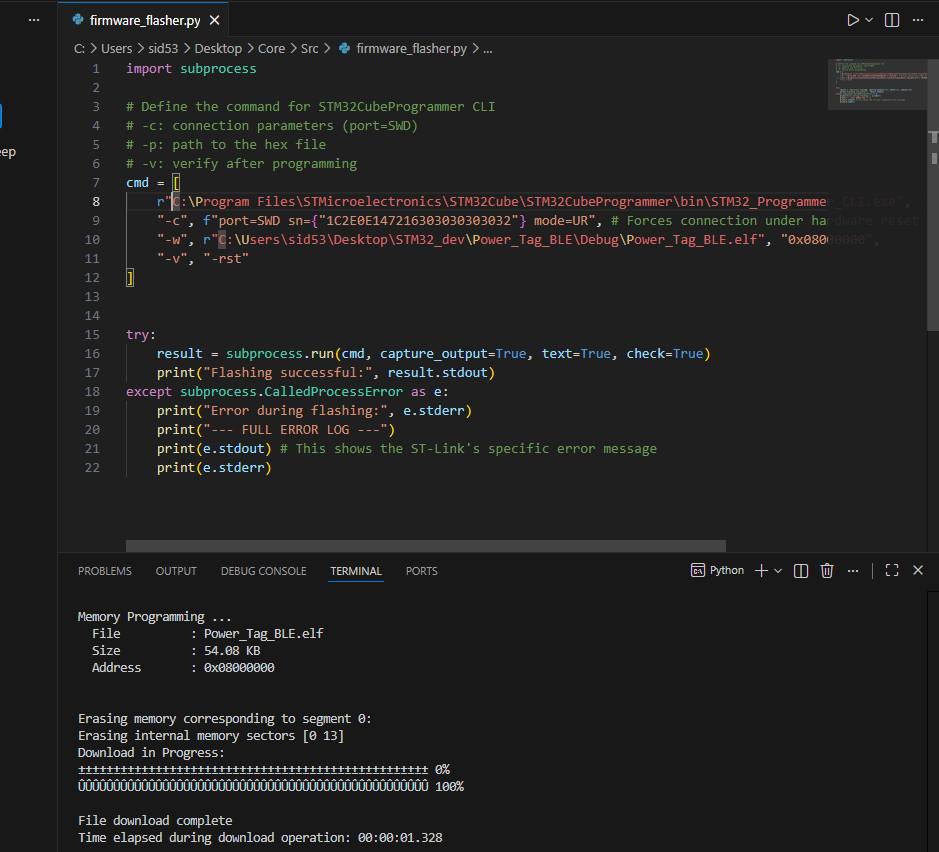Select the firmware_flasher.py editor tab

tap(144, 20)
